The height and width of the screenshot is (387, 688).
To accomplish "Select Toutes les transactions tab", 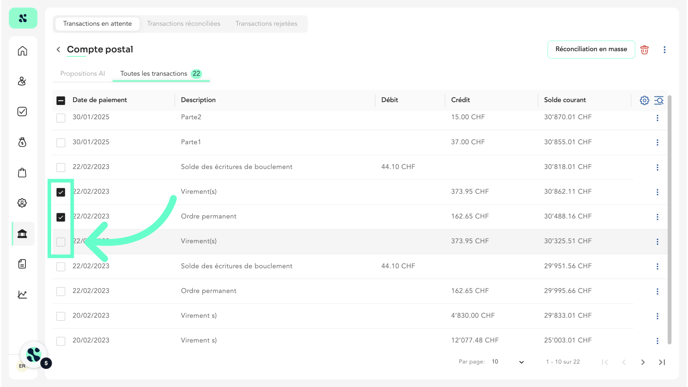I will (161, 74).
